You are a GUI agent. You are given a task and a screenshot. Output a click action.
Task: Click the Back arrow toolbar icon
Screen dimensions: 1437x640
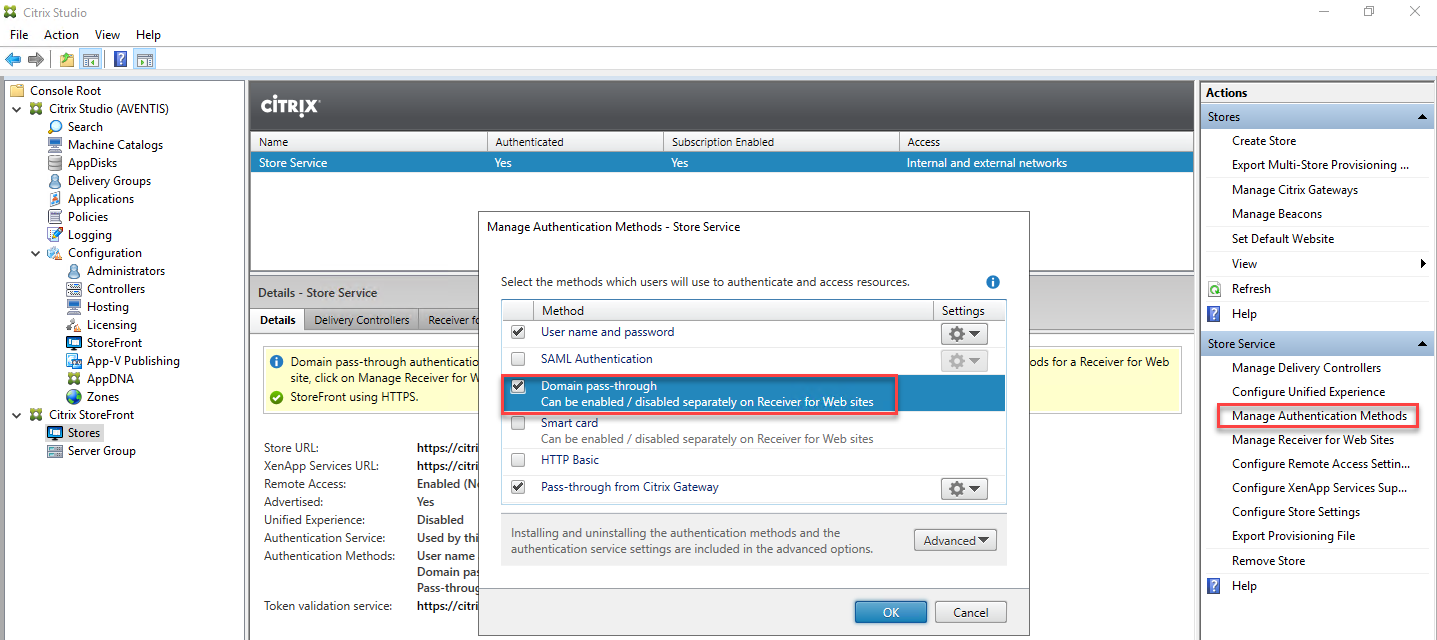click(x=13, y=59)
